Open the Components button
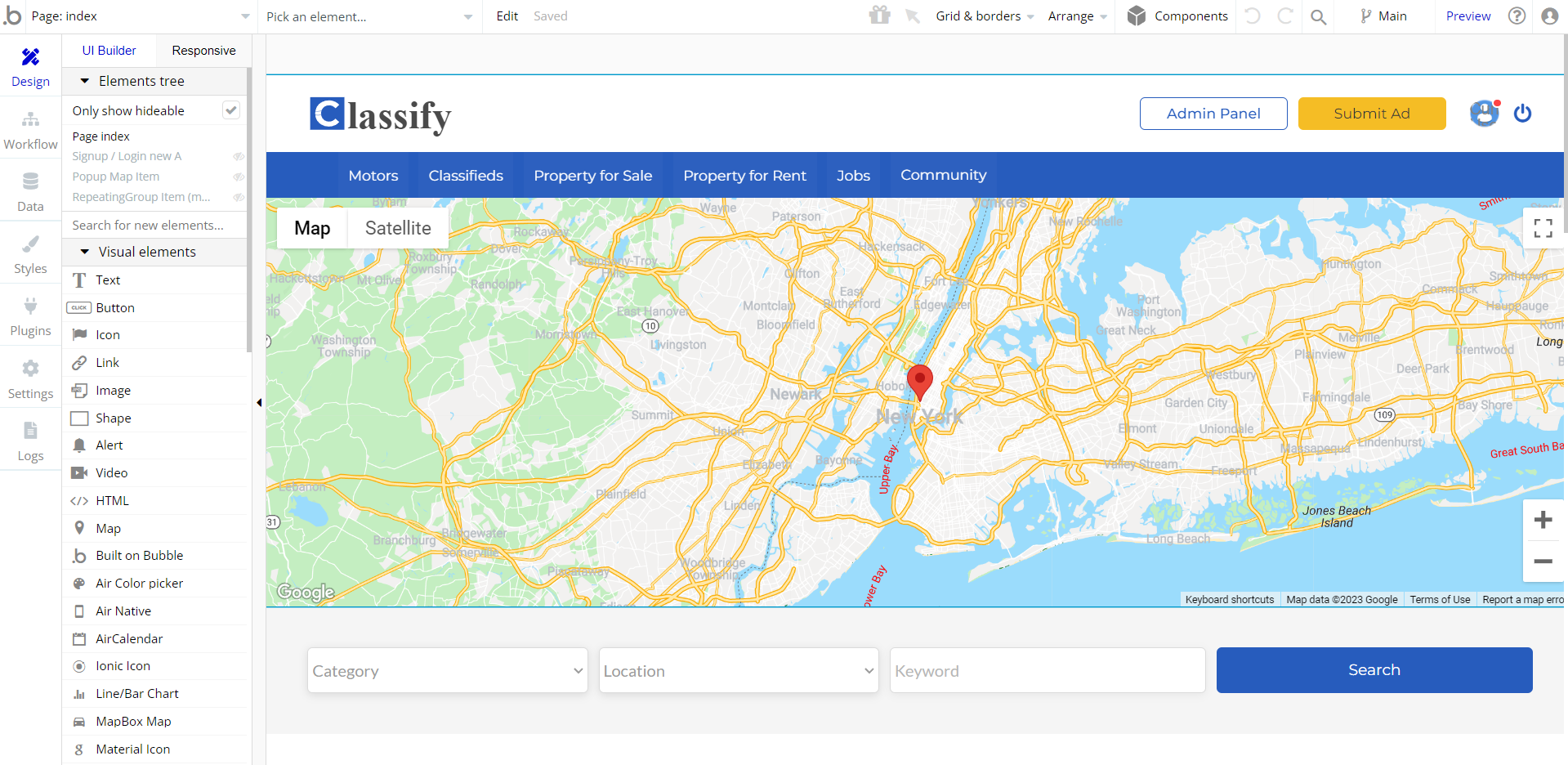 coord(1177,16)
